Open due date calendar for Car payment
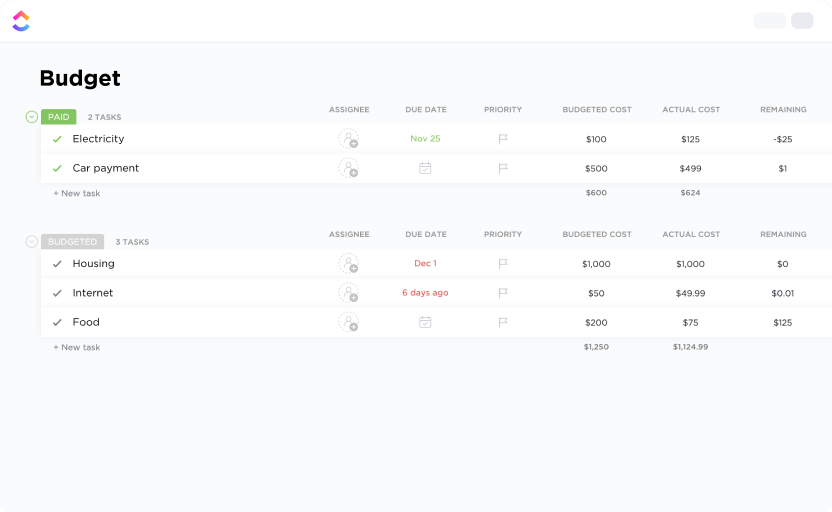The height and width of the screenshot is (512, 832). click(x=425, y=168)
